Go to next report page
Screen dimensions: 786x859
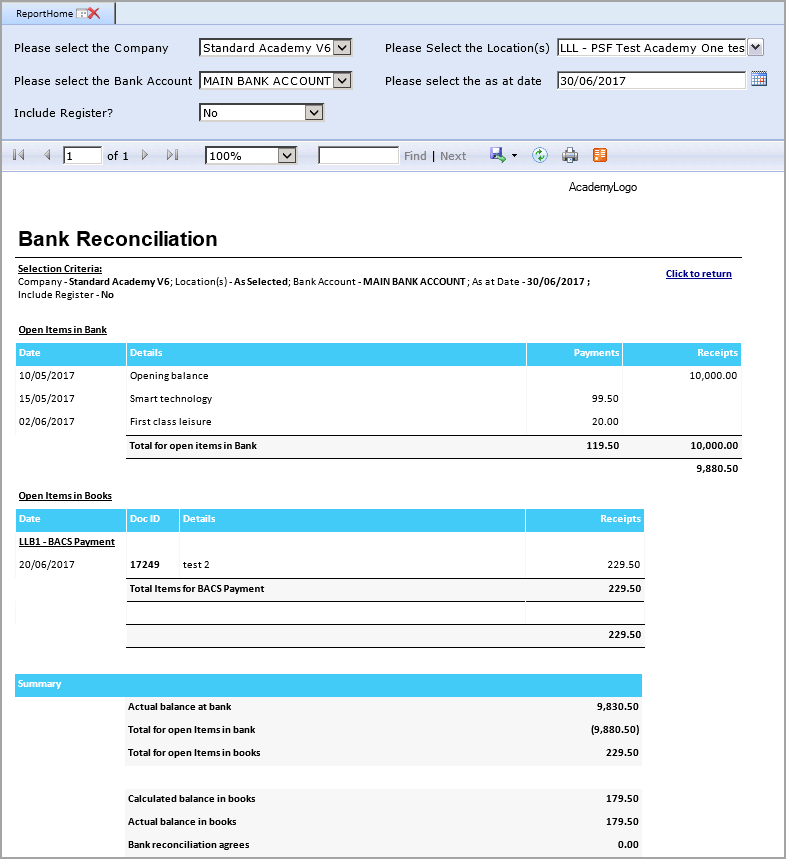(x=145, y=155)
